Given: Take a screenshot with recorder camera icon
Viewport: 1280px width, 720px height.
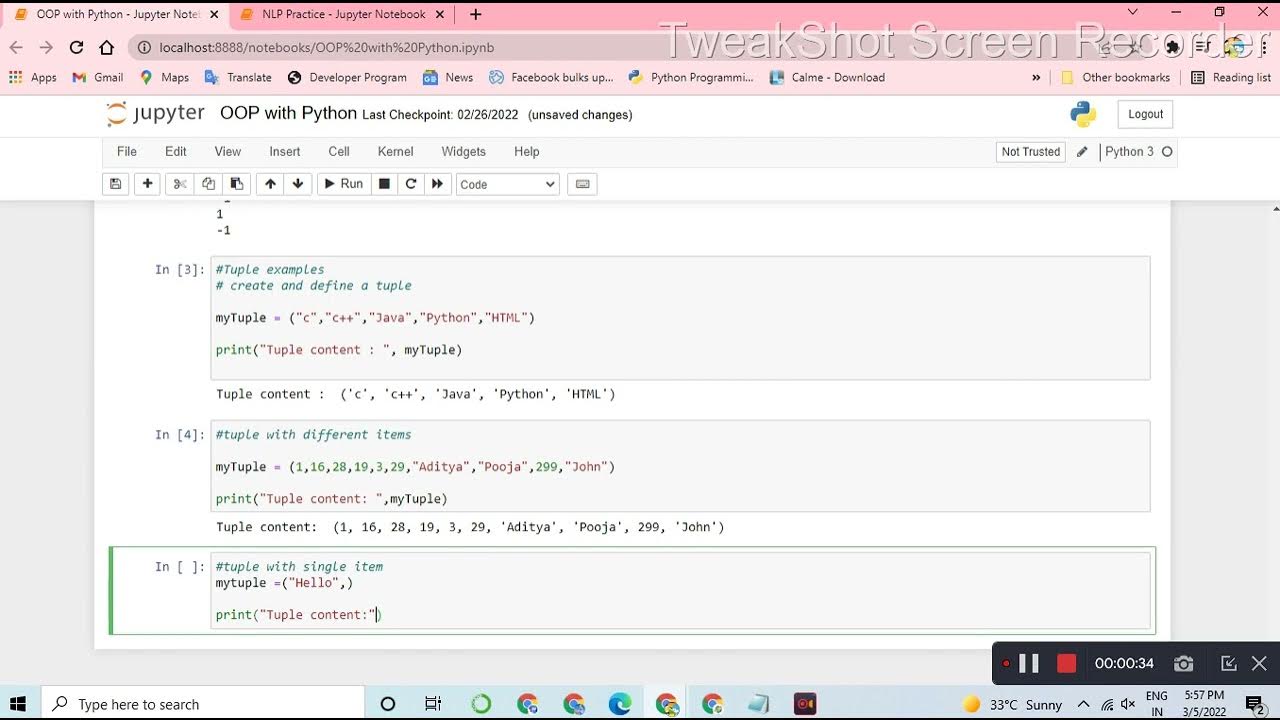Looking at the screenshot, I should point(1183,663).
